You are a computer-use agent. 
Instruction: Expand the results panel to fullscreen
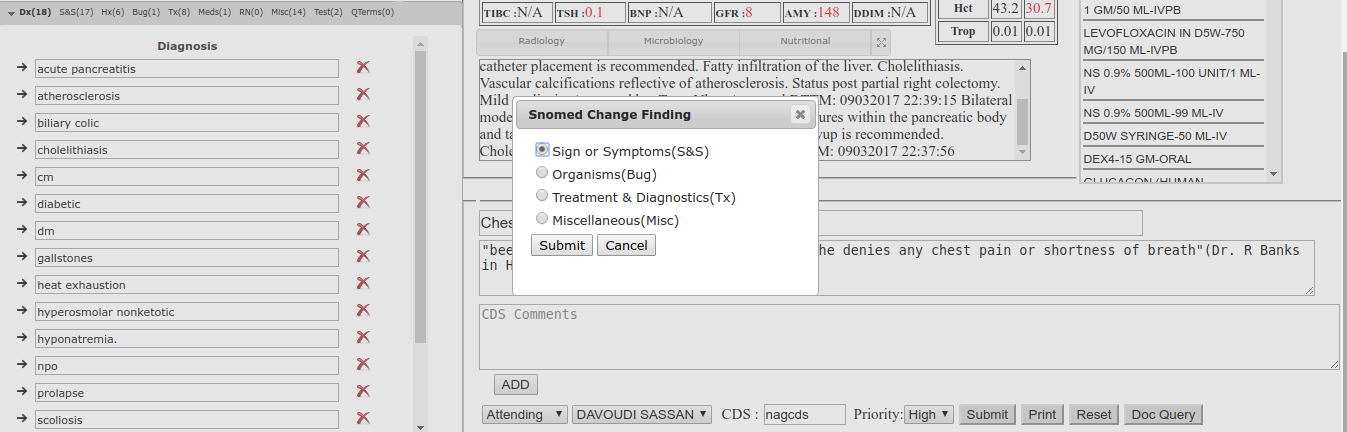pyautogui.click(x=880, y=42)
